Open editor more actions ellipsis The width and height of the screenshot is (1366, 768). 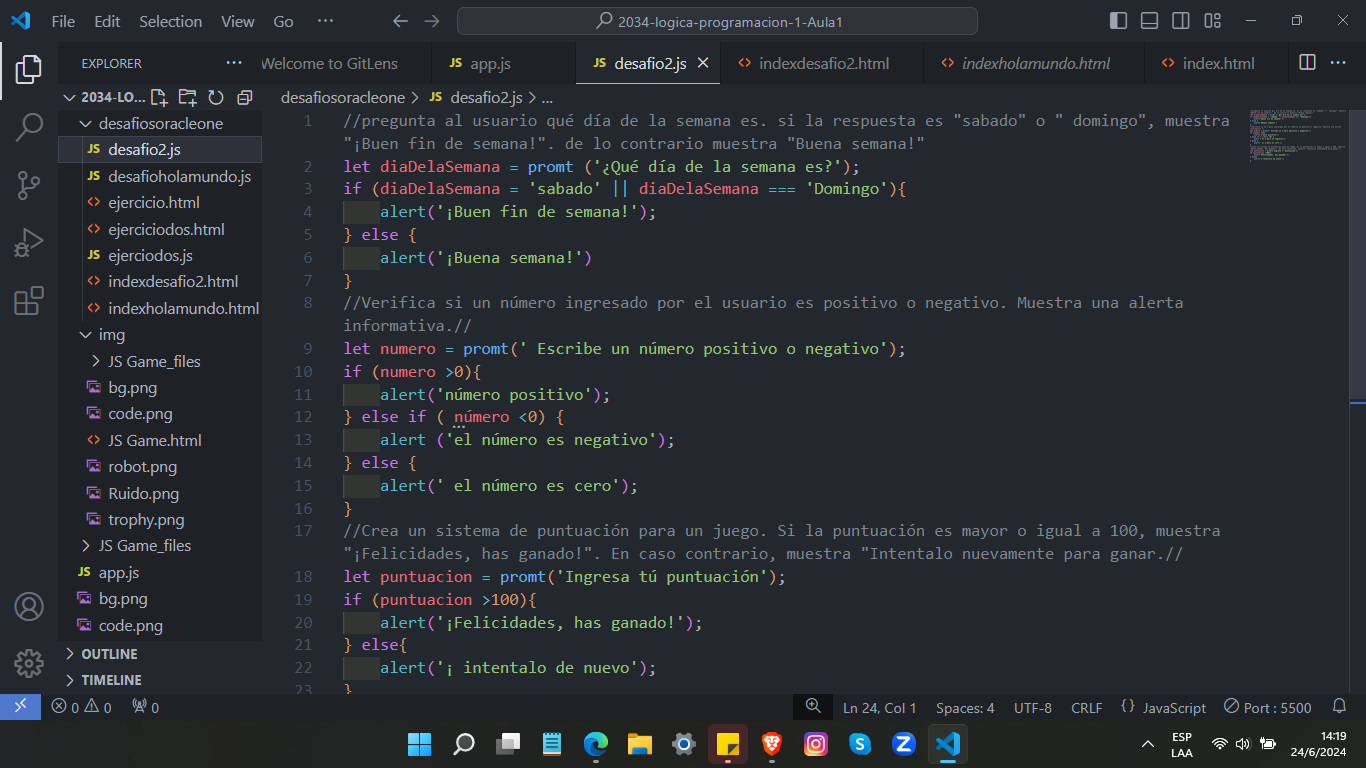(x=1338, y=63)
